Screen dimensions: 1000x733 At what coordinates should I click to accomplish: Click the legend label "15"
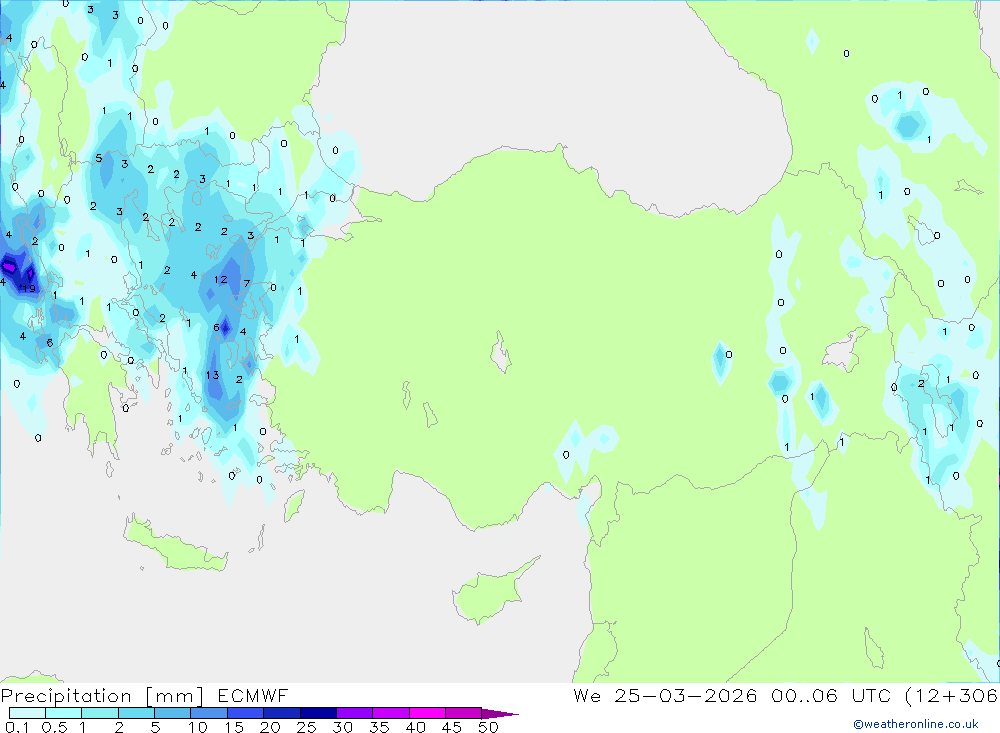click(234, 727)
